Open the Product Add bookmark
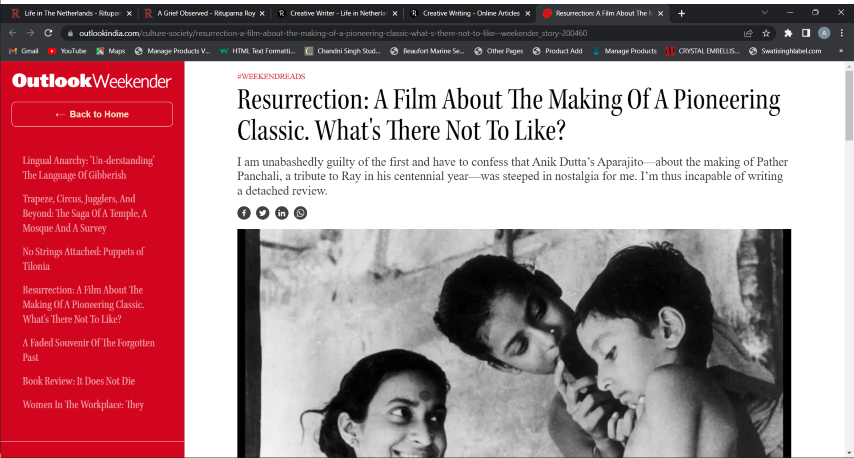Viewport: 854px width, 458px height. 557,51
